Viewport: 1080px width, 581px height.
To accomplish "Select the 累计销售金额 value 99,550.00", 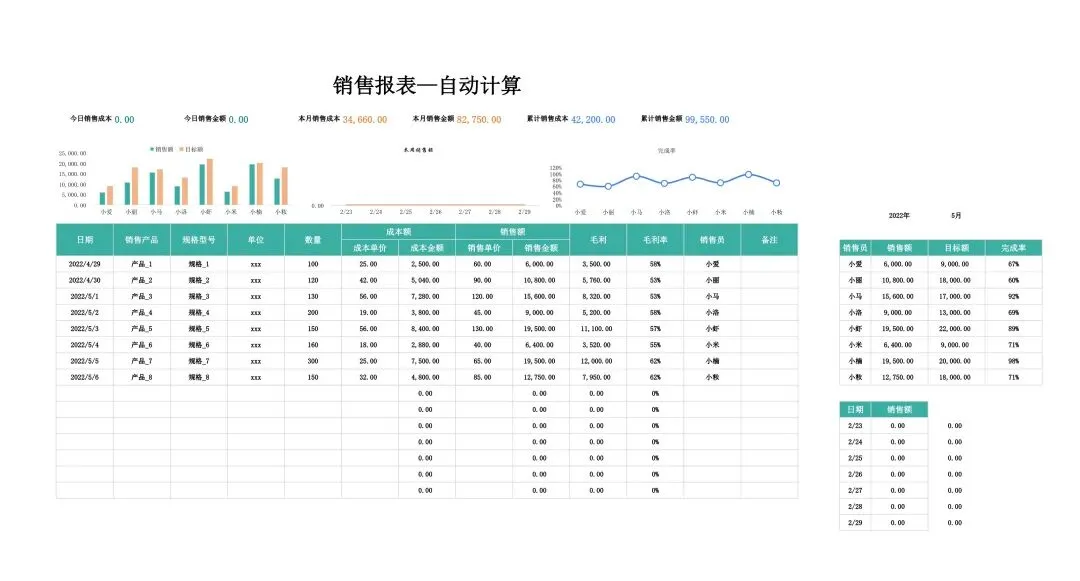I will [707, 120].
